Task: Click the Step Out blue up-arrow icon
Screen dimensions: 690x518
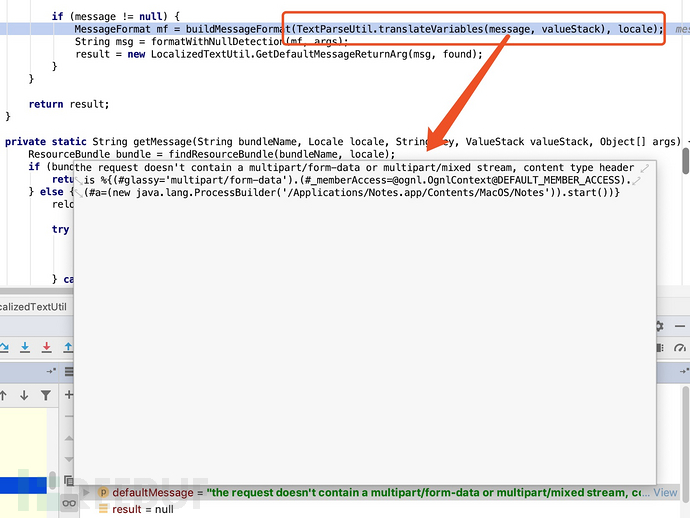Action: click(68, 347)
